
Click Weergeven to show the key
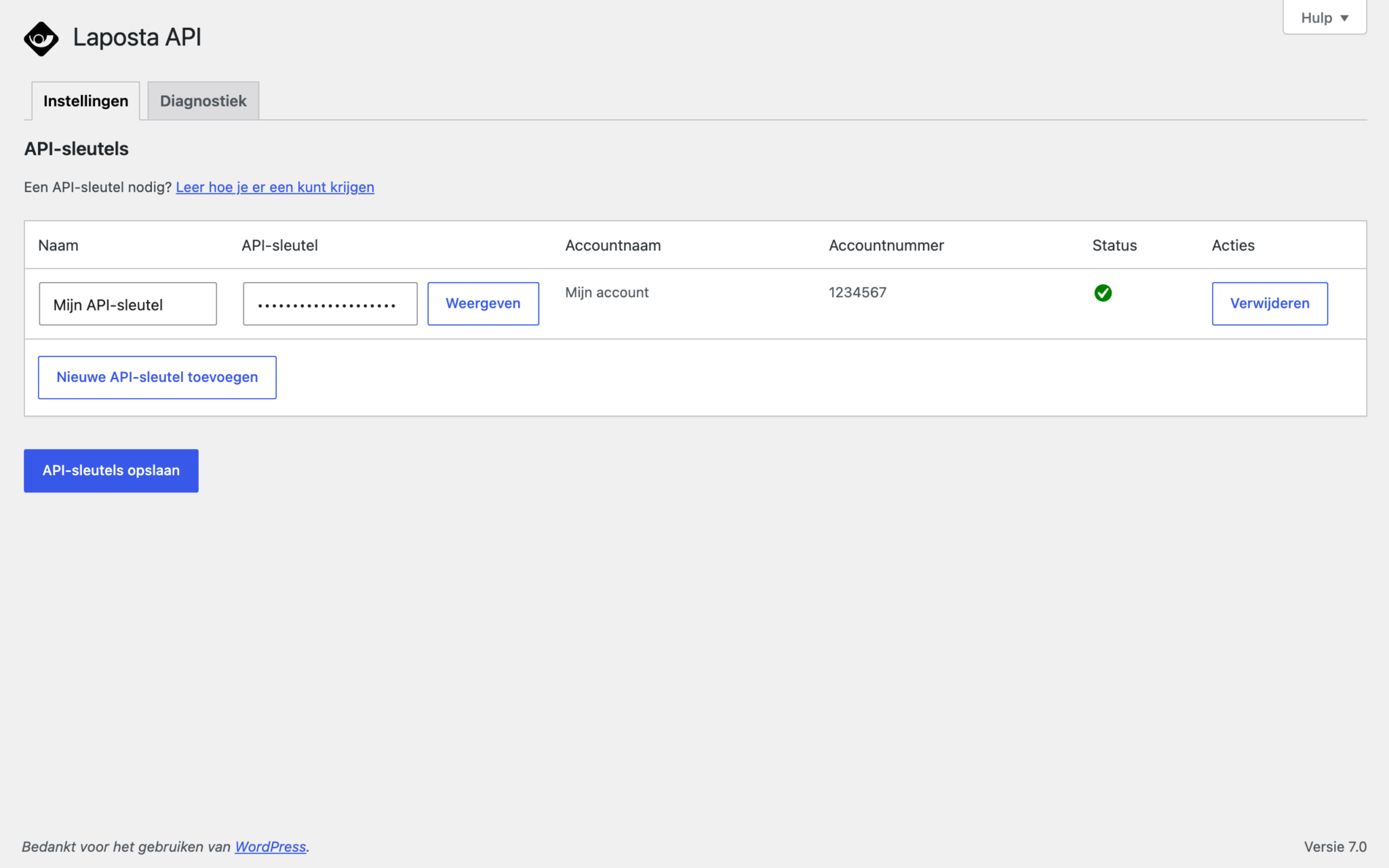483,304
